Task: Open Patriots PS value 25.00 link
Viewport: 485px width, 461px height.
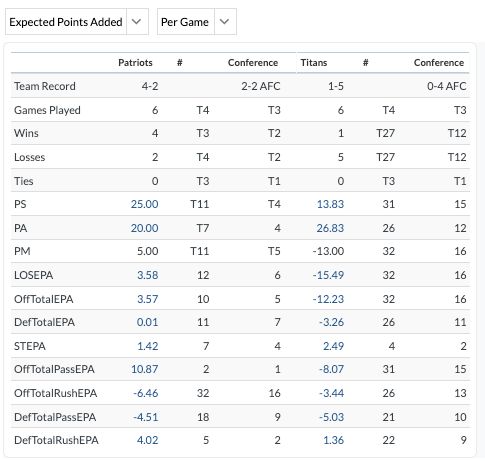Action: (144, 204)
